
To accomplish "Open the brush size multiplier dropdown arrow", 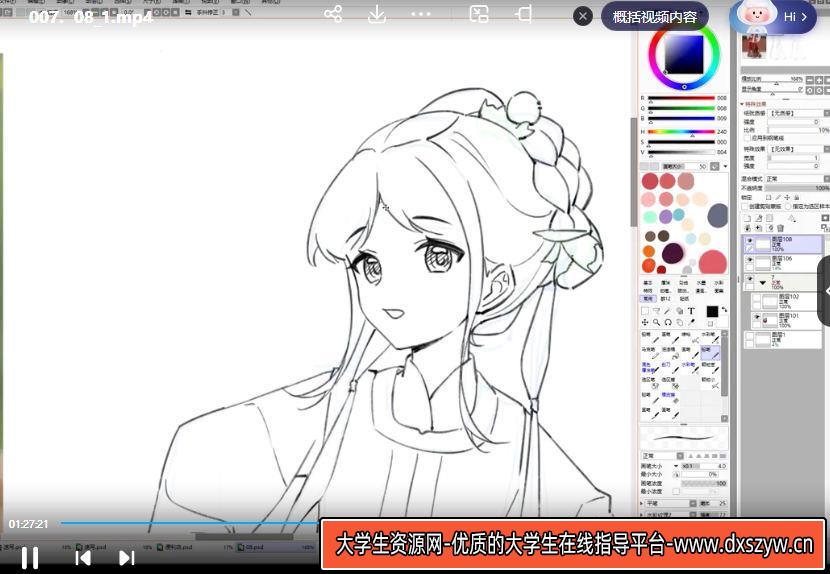I will [x=676, y=466].
